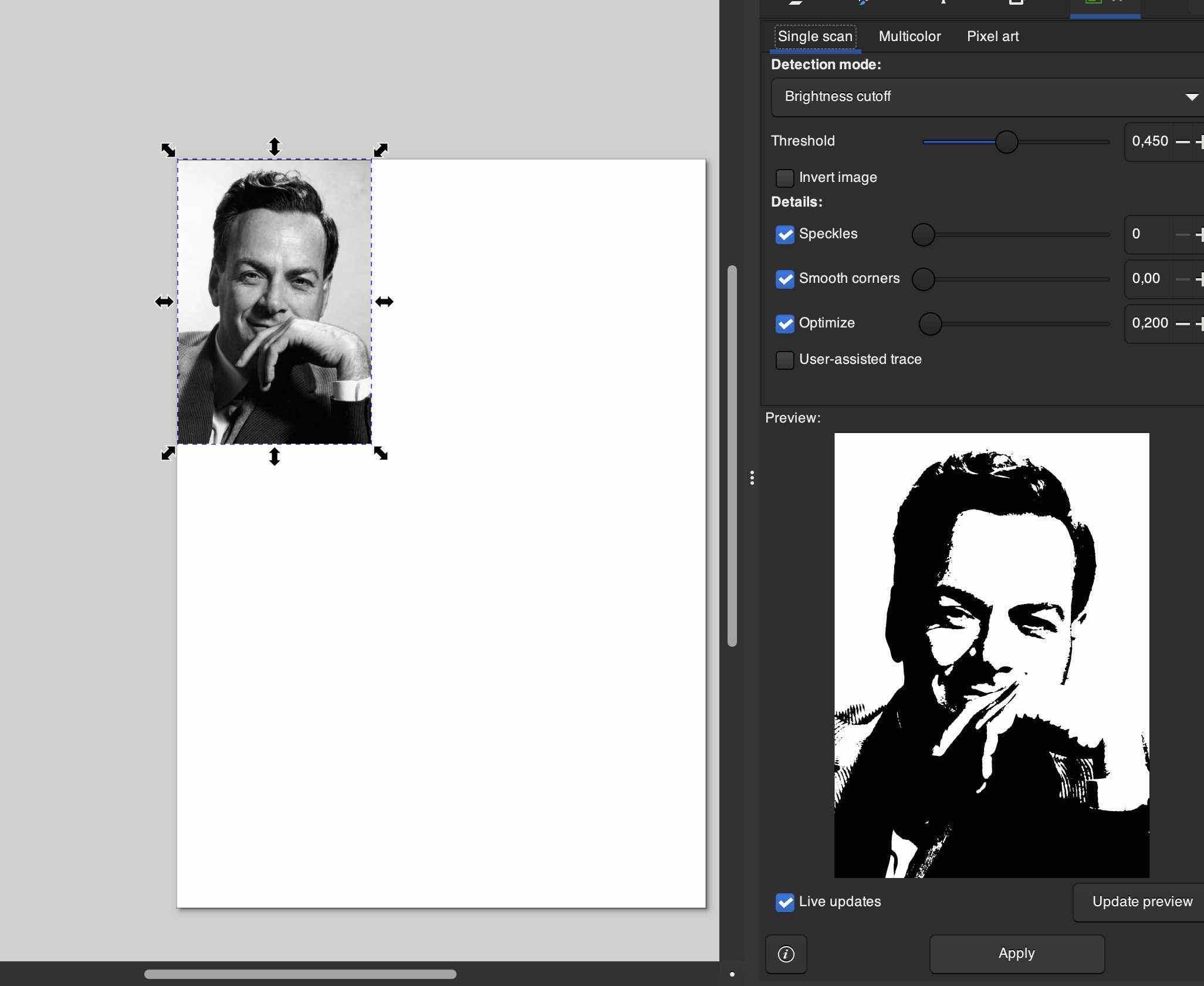Screen dimensions: 1204x986
Task: Switch to the Multicolor tab
Action: click(x=909, y=36)
